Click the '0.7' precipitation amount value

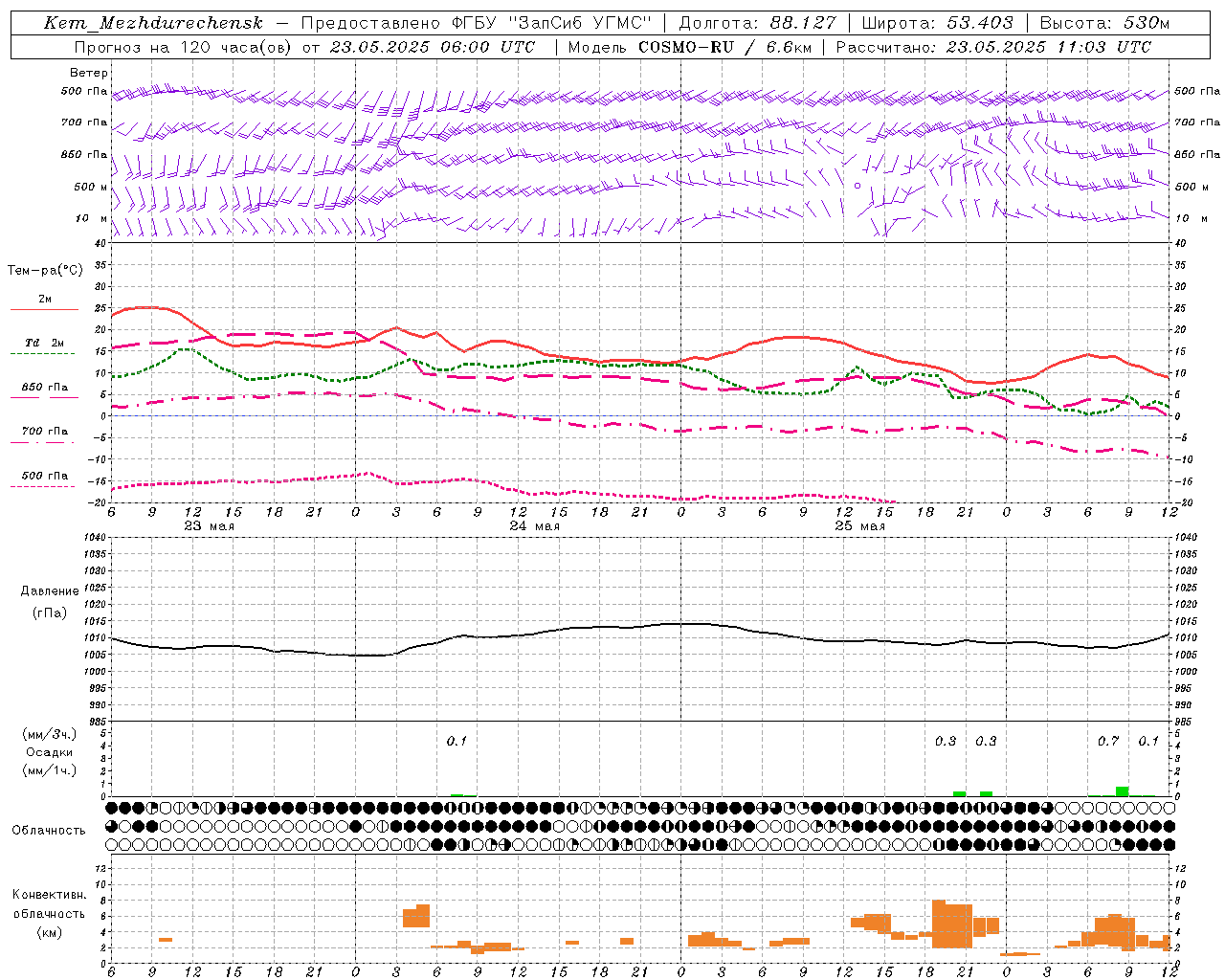pos(1108,741)
